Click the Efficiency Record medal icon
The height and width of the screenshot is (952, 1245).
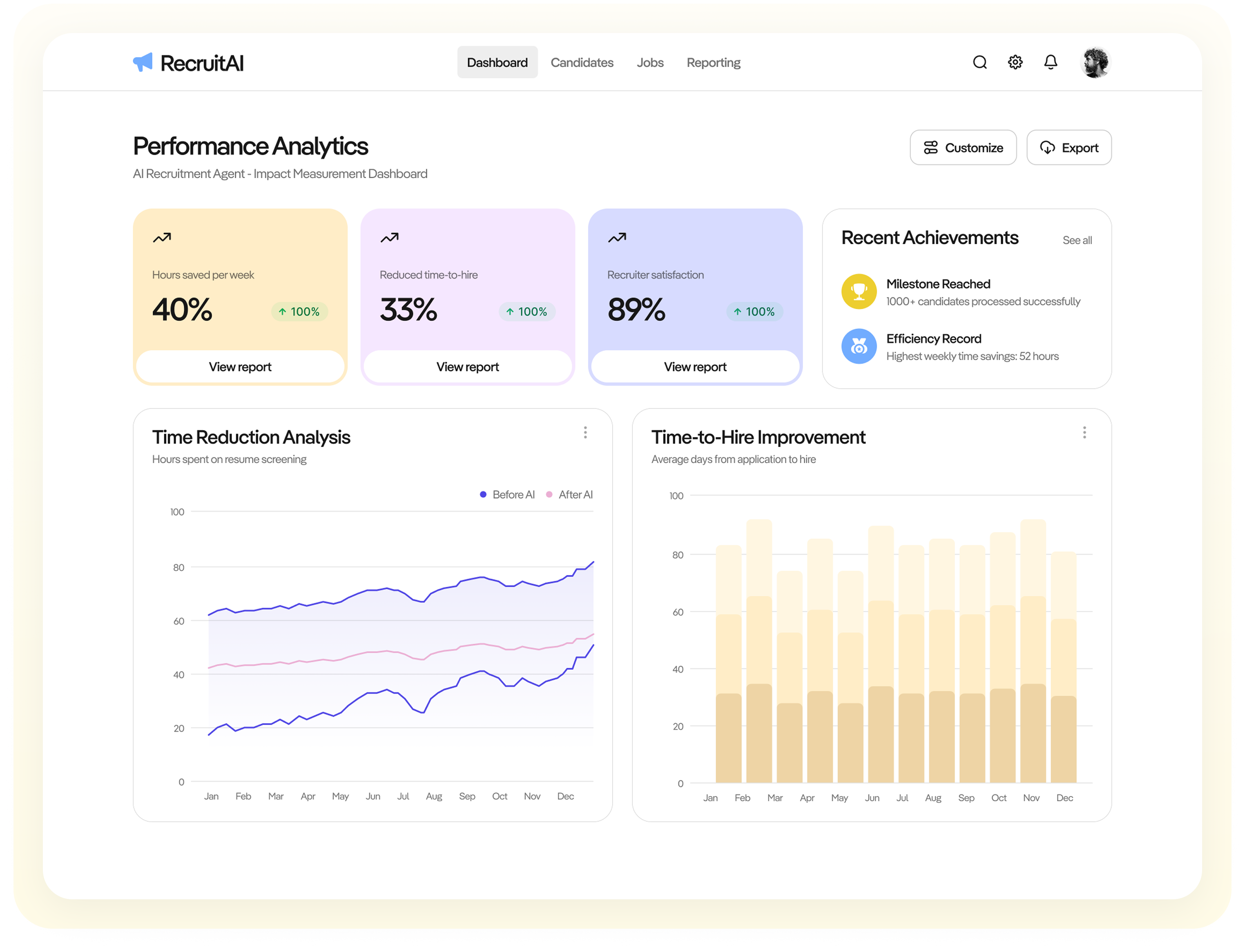[x=859, y=346]
